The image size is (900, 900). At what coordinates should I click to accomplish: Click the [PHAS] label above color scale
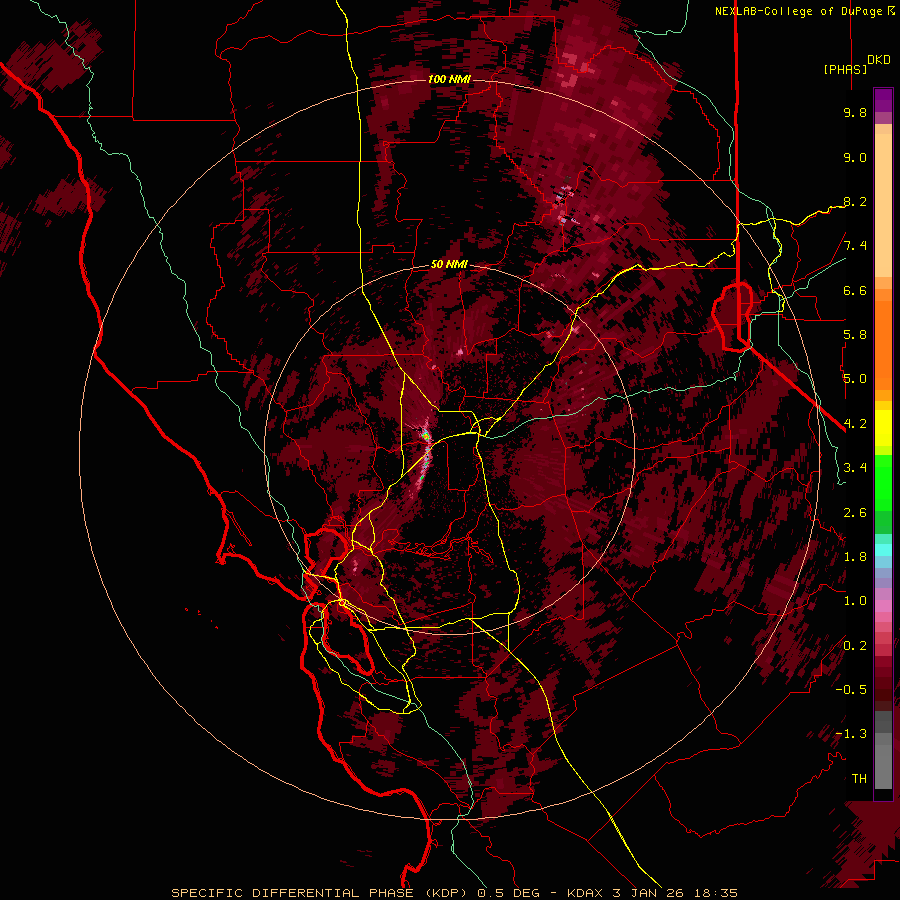coord(845,69)
